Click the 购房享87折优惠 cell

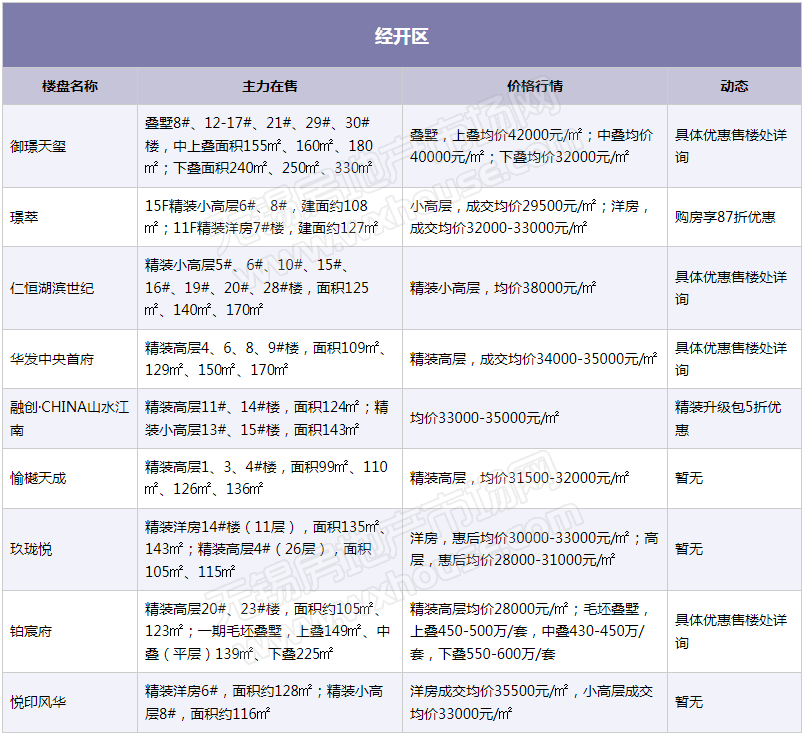[x=724, y=217]
